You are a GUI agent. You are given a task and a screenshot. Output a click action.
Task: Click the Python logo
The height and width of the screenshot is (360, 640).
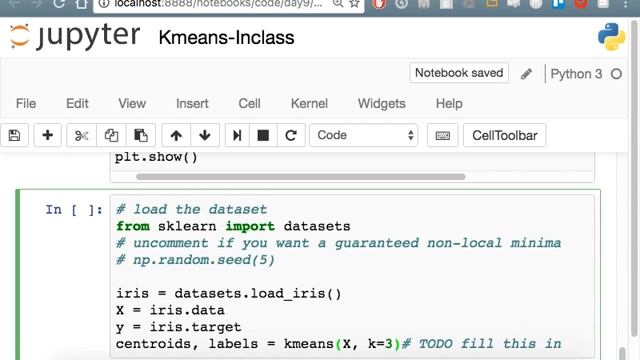[x=611, y=37]
